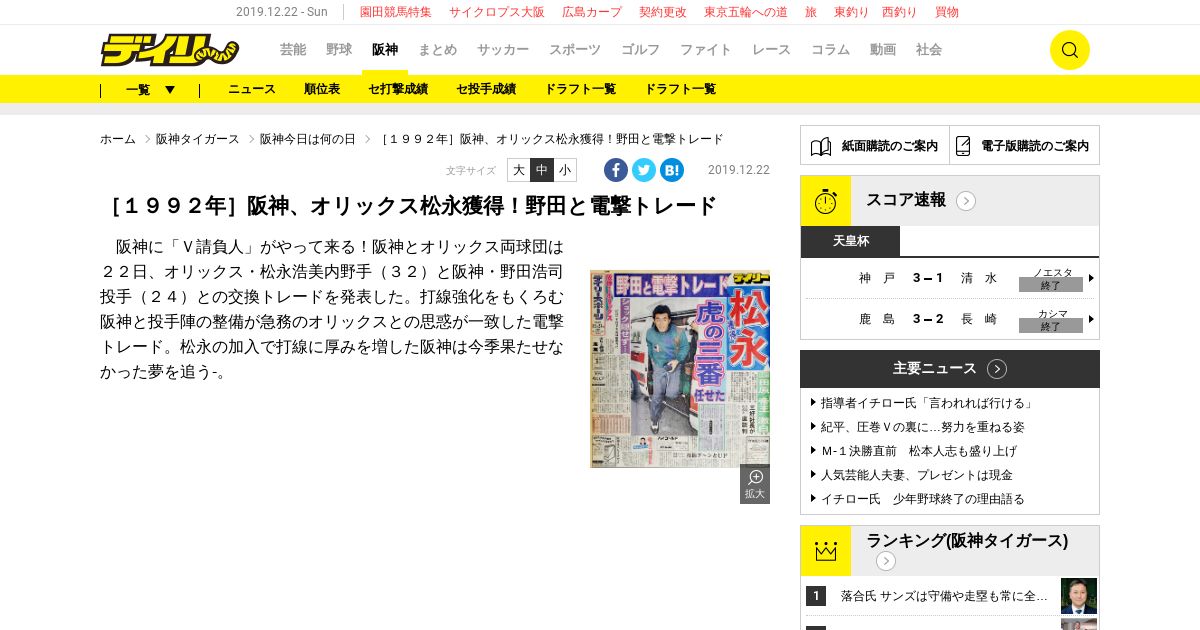
Task: Open news: M-1決勝直前 松本人志も盛り上げ
Action: pos(918,451)
